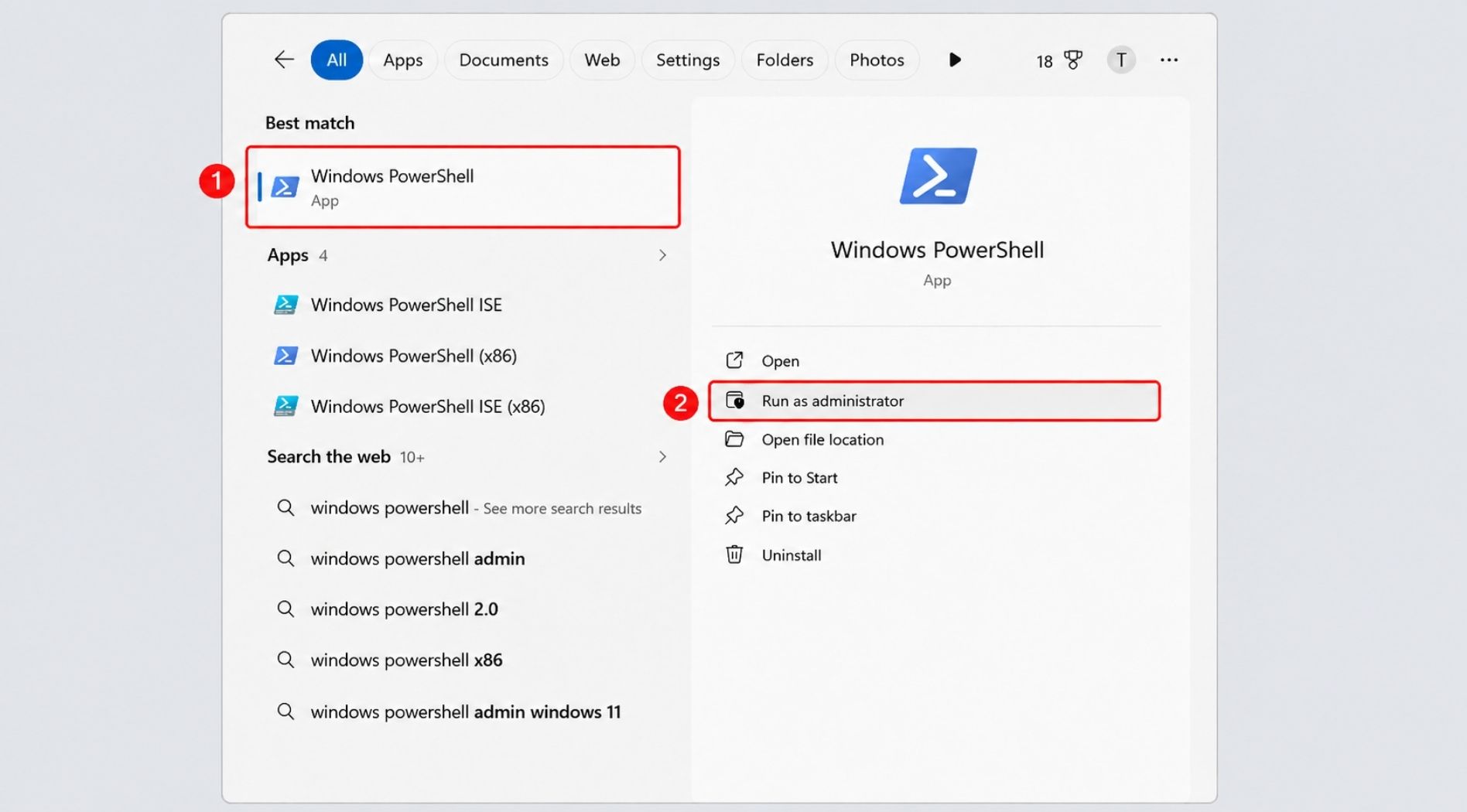Click the Open action's launch icon
Screen dimensions: 1467x812
coord(734,360)
